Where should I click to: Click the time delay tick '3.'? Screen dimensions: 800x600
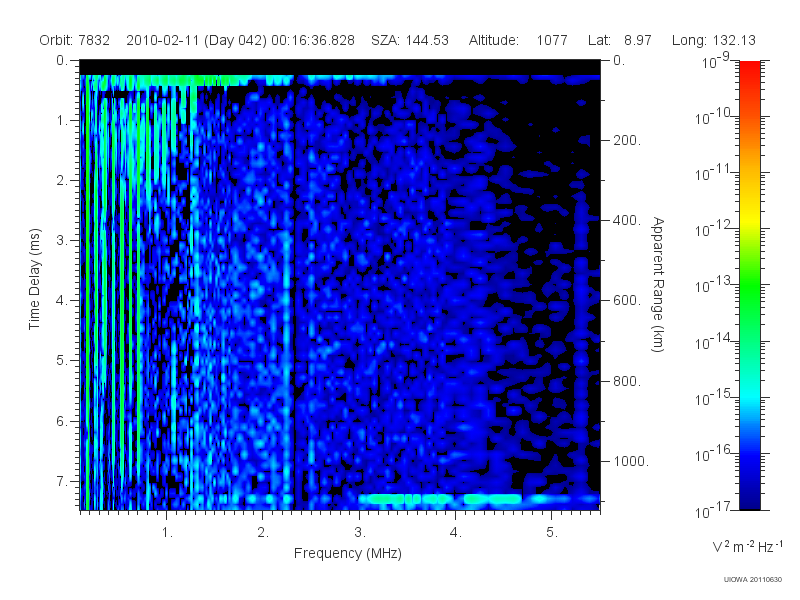pyautogui.click(x=62, y=240)
